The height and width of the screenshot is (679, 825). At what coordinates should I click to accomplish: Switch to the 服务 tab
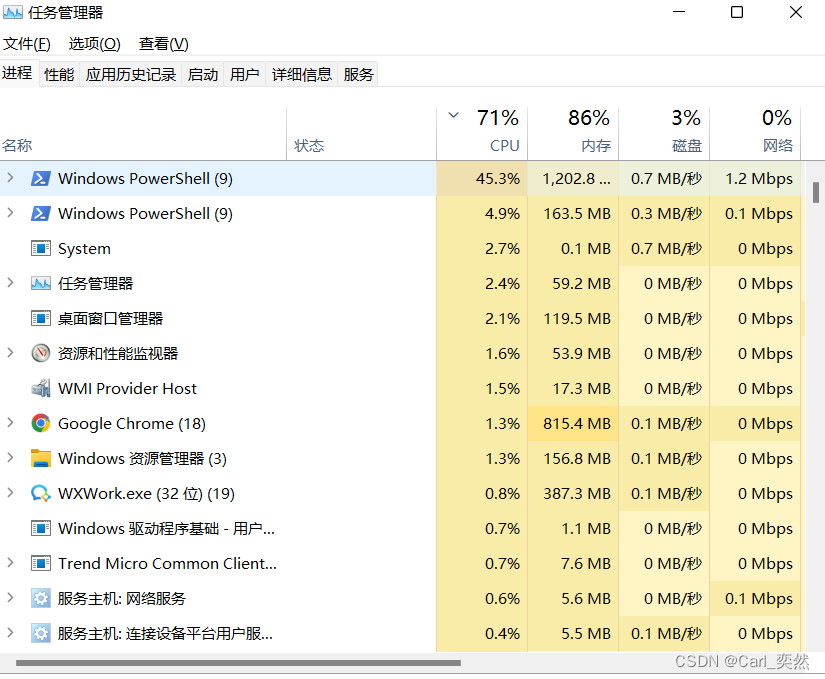pyautogui.click(x=358, y=73)
